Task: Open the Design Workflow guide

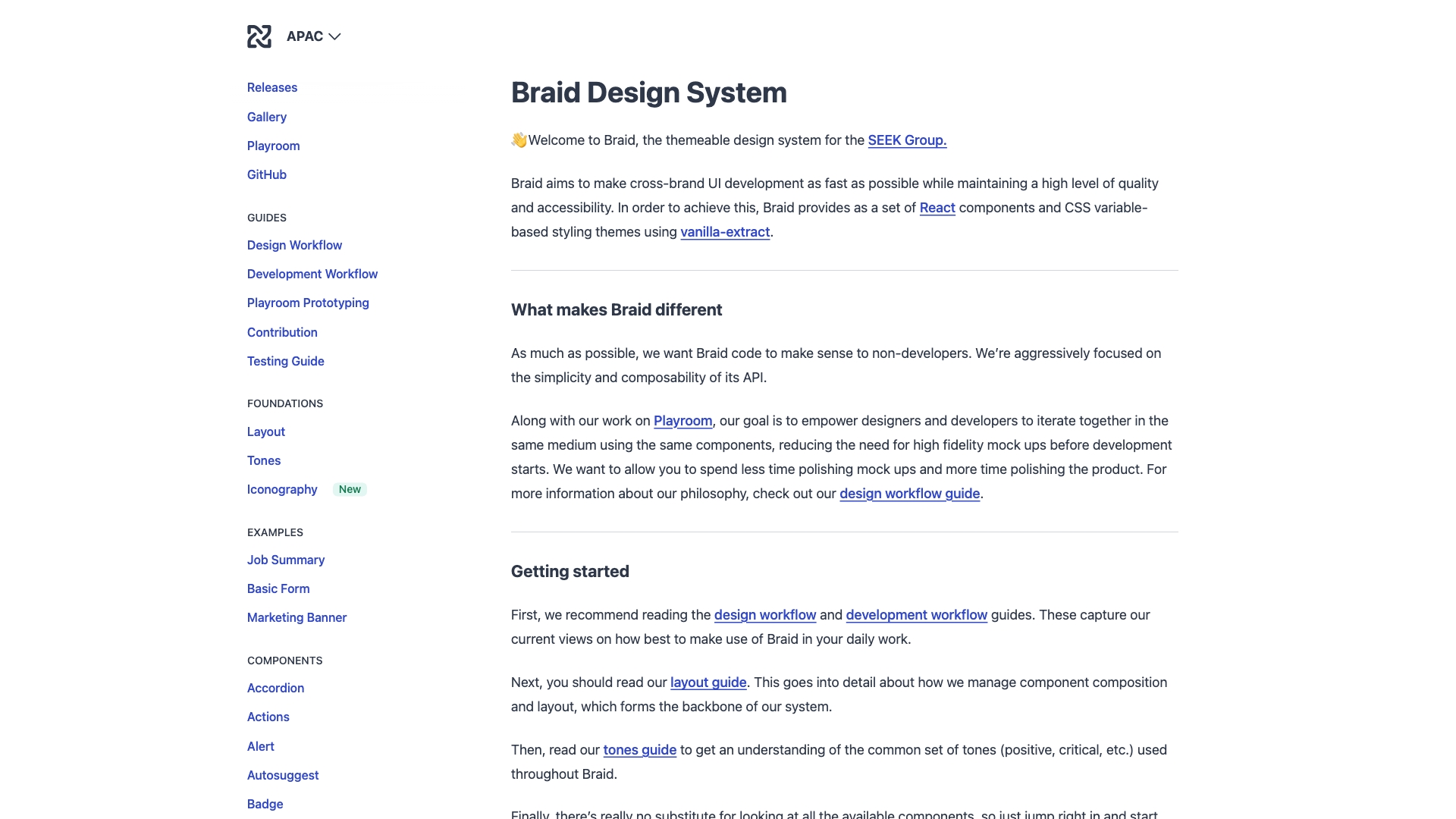Action: [294, 245]
